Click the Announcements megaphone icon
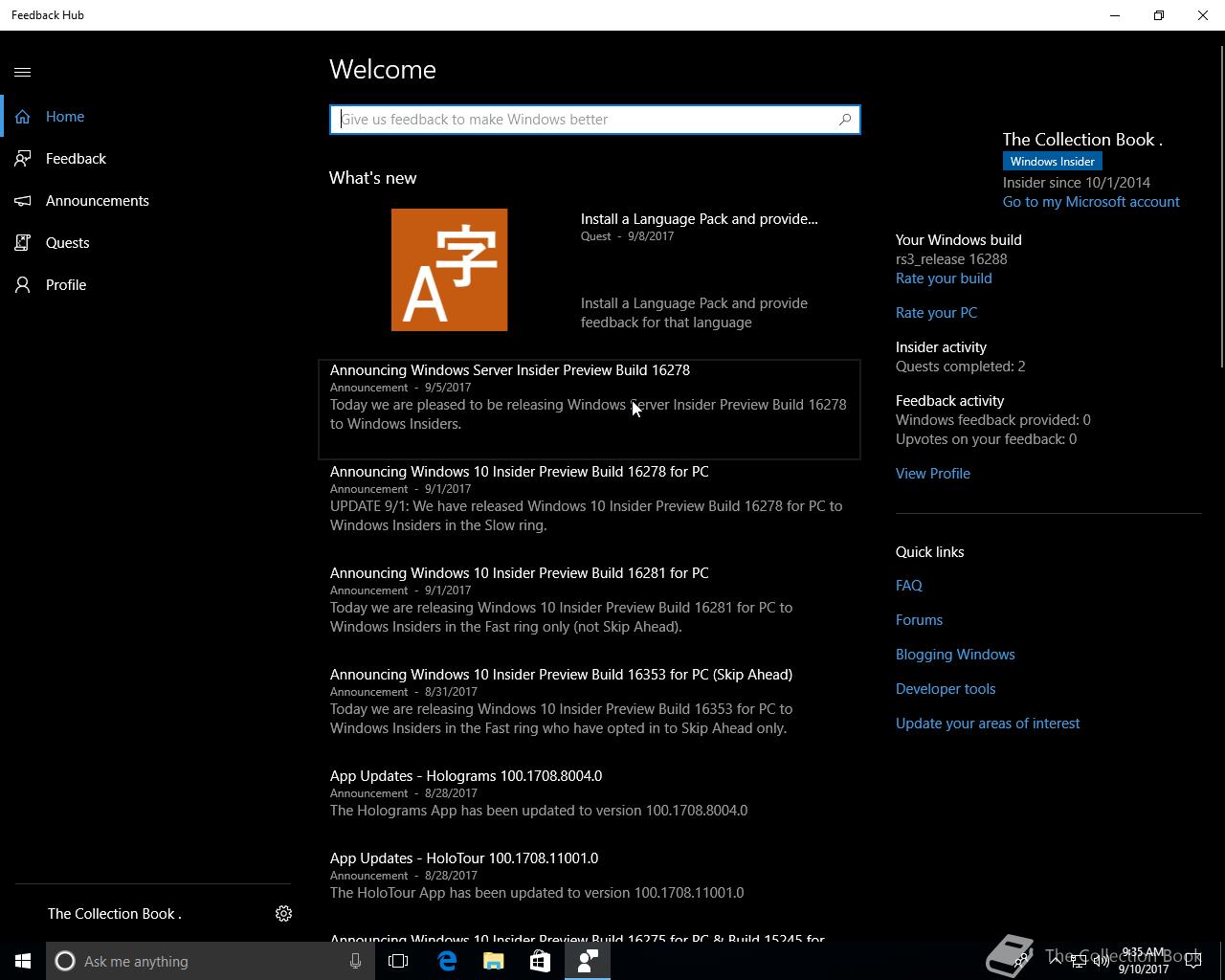The width and height of the screenshot is (1225, 980). click(x=23, y=201)
